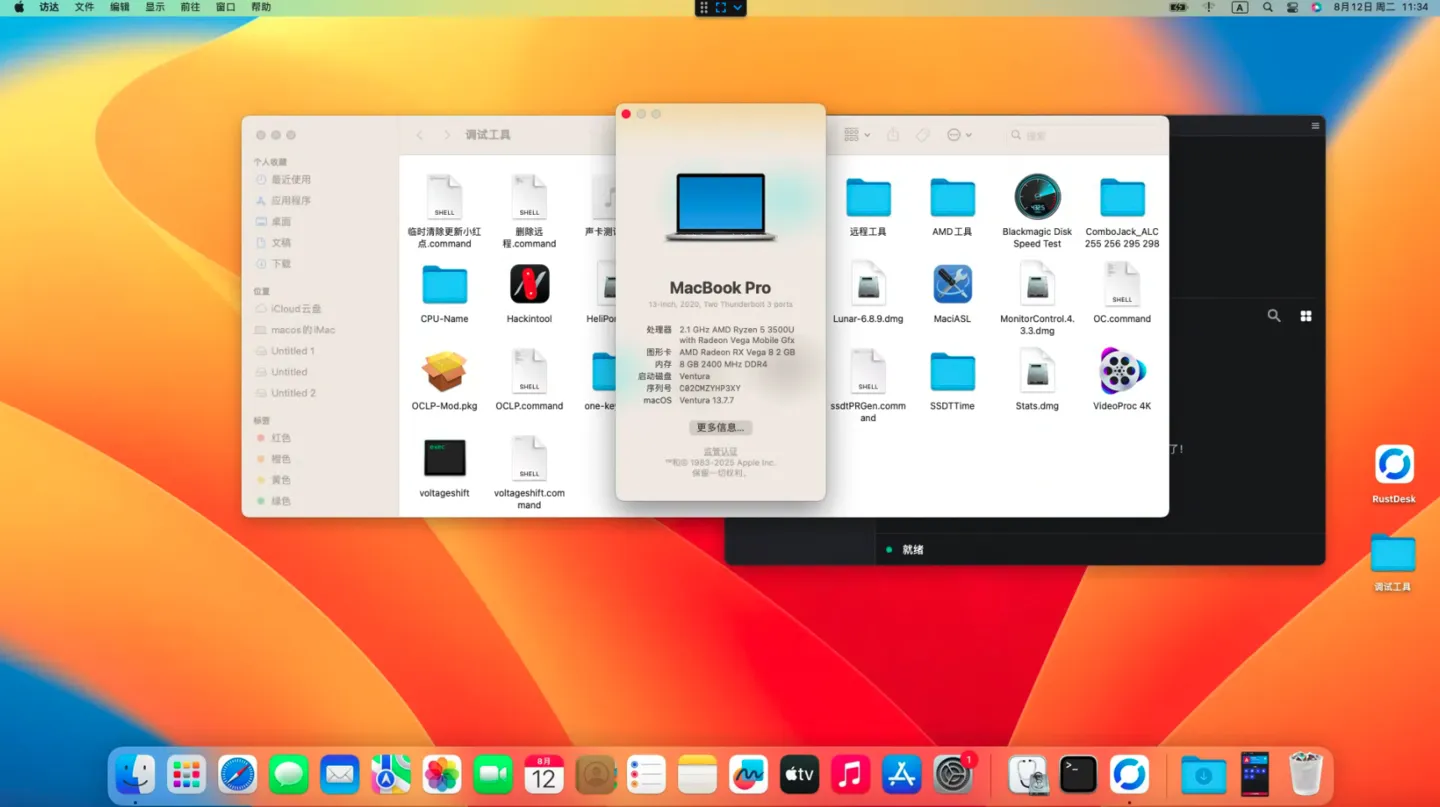1440x807 pixels.
Task: Switch to grid view in dark window
Action: pos(1305,316)
